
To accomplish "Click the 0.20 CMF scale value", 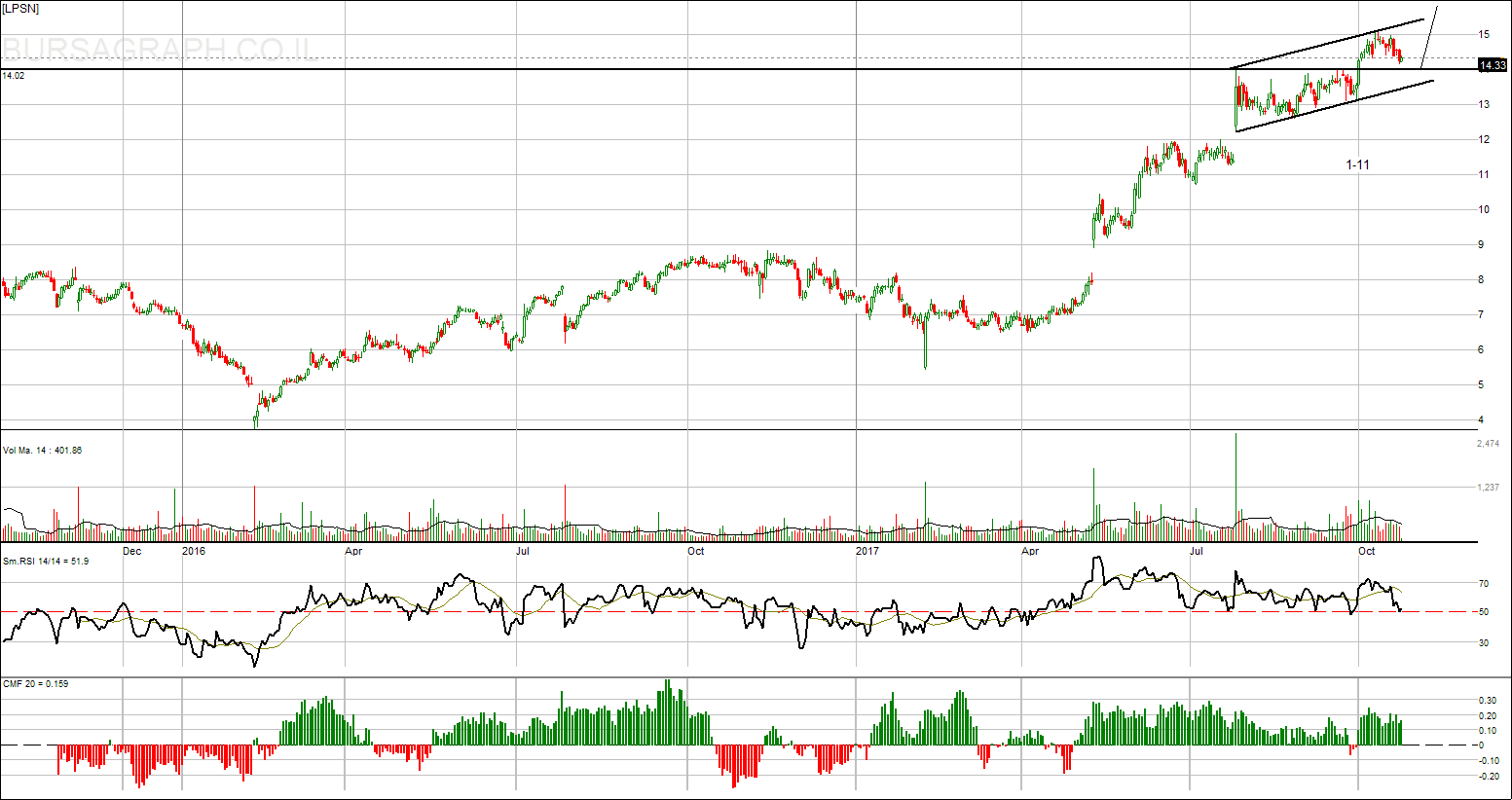I will click(x=1488, y=715).
